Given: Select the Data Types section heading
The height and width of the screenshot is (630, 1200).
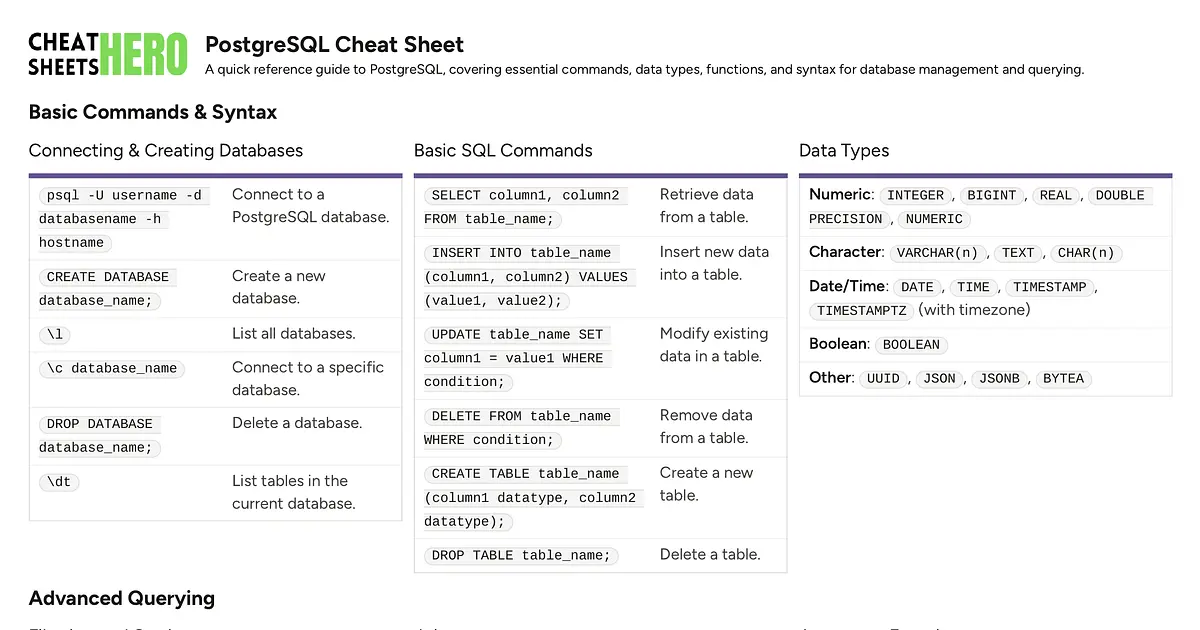Looking at the screenshot, I should 844,151.
